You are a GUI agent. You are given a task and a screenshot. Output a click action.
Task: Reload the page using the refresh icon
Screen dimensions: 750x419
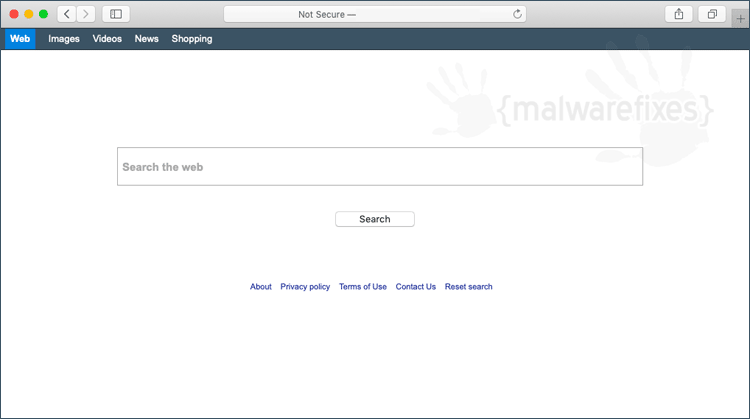tap(517, 14)
